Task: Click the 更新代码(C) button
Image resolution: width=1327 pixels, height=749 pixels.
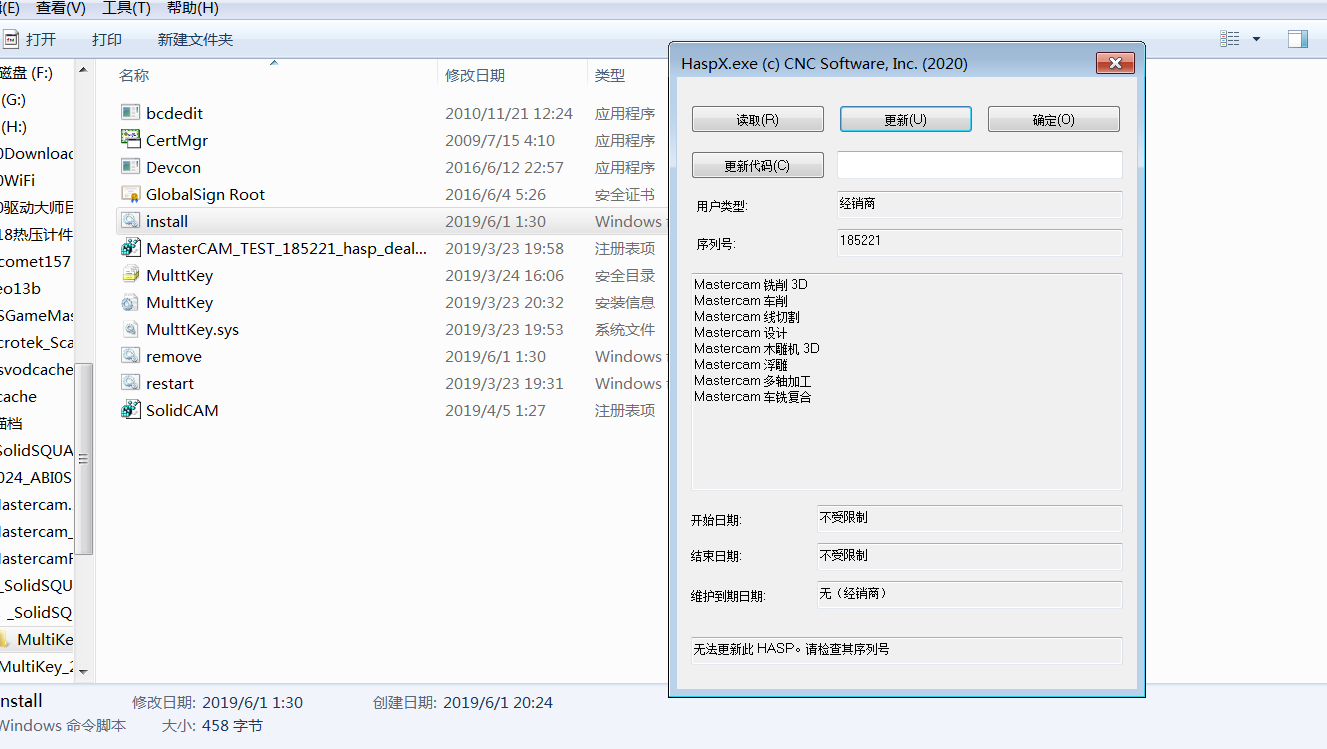Action: point(758,165)
